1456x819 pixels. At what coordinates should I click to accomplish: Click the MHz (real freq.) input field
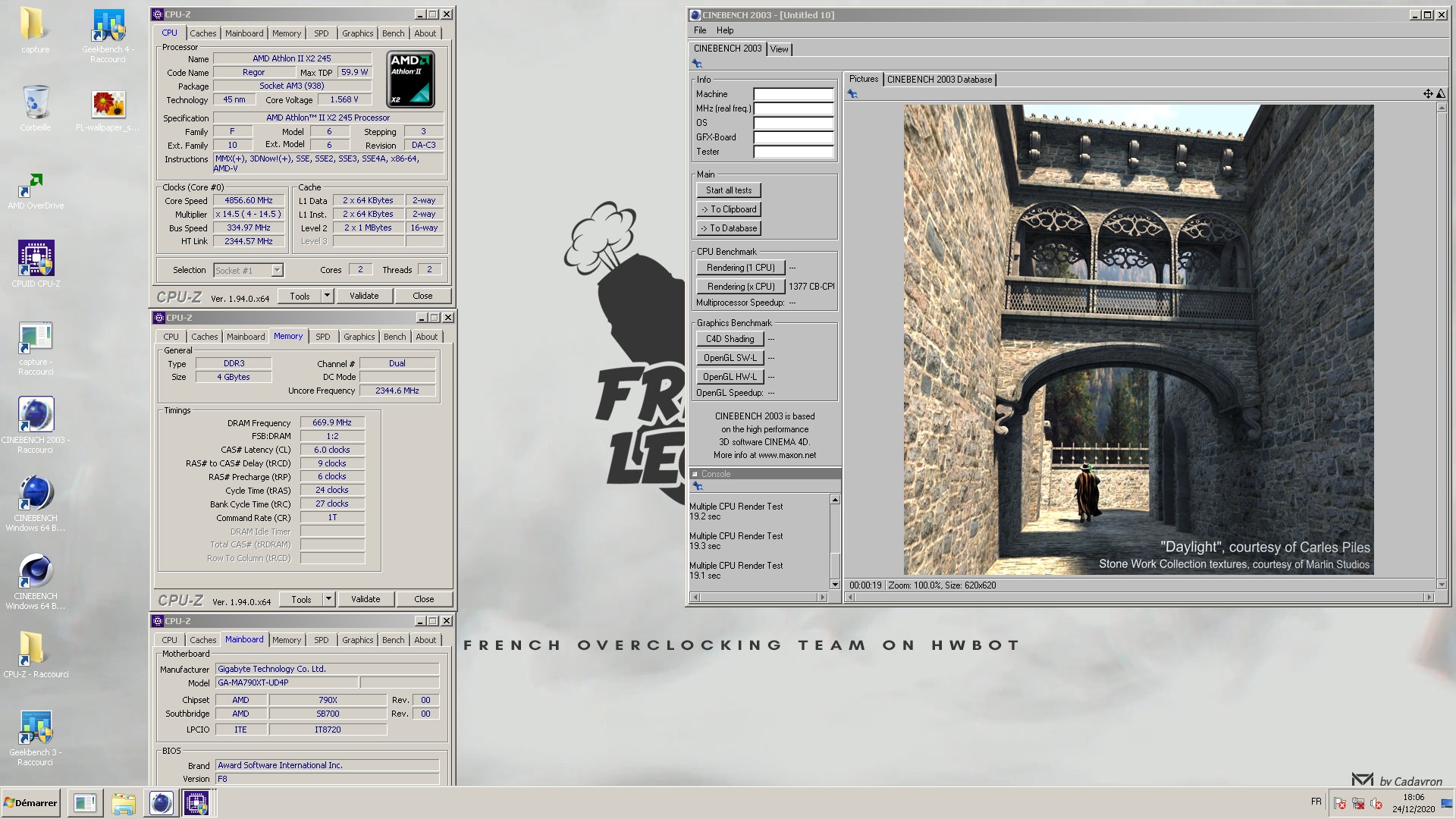coord(793,108)
